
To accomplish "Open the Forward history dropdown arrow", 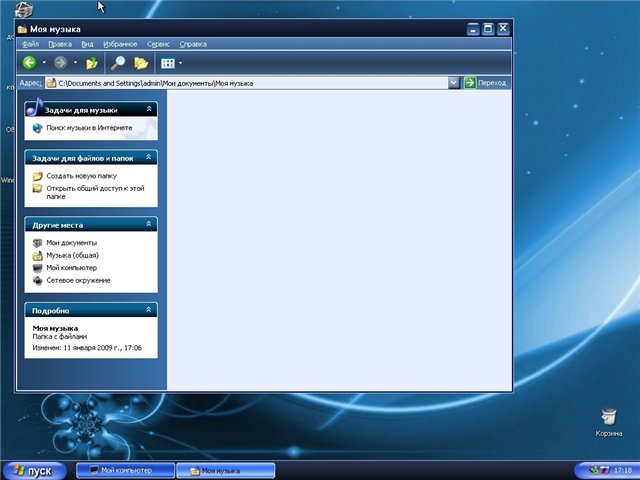I will [75, 62].
